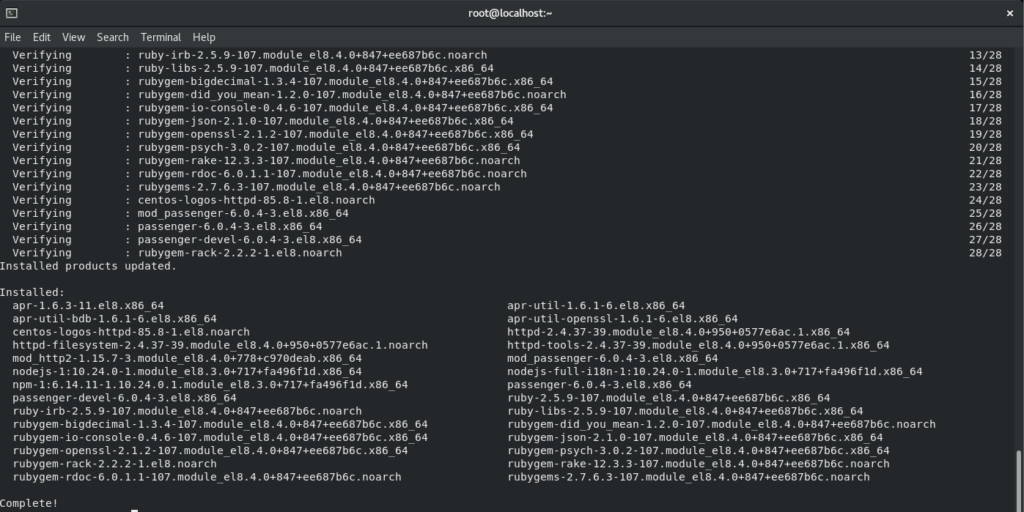
Task: Click the Verifying mod_passenger-6.0.4-3 line
Action: coord(507,213)
